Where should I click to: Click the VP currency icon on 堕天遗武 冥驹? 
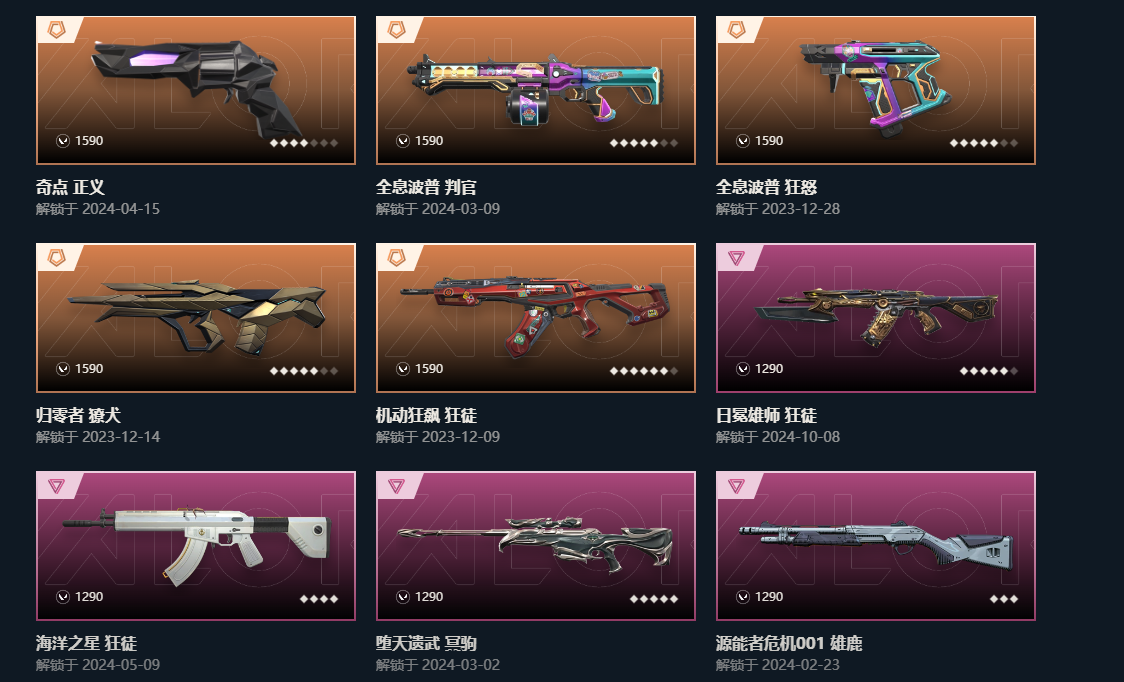[403, 597]
